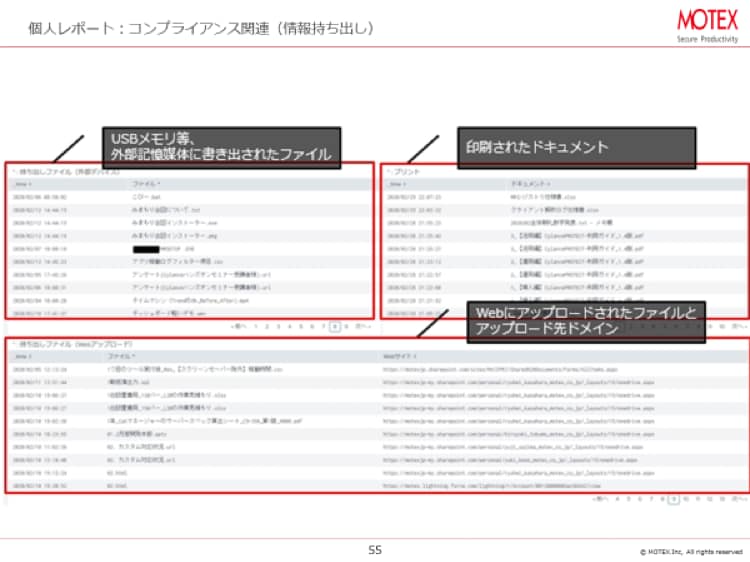This screenshot has height=562, width=750.
Task: Open the クライアント解析ログ仕様書.xlsx print row
Action: (x=554, y=211)
